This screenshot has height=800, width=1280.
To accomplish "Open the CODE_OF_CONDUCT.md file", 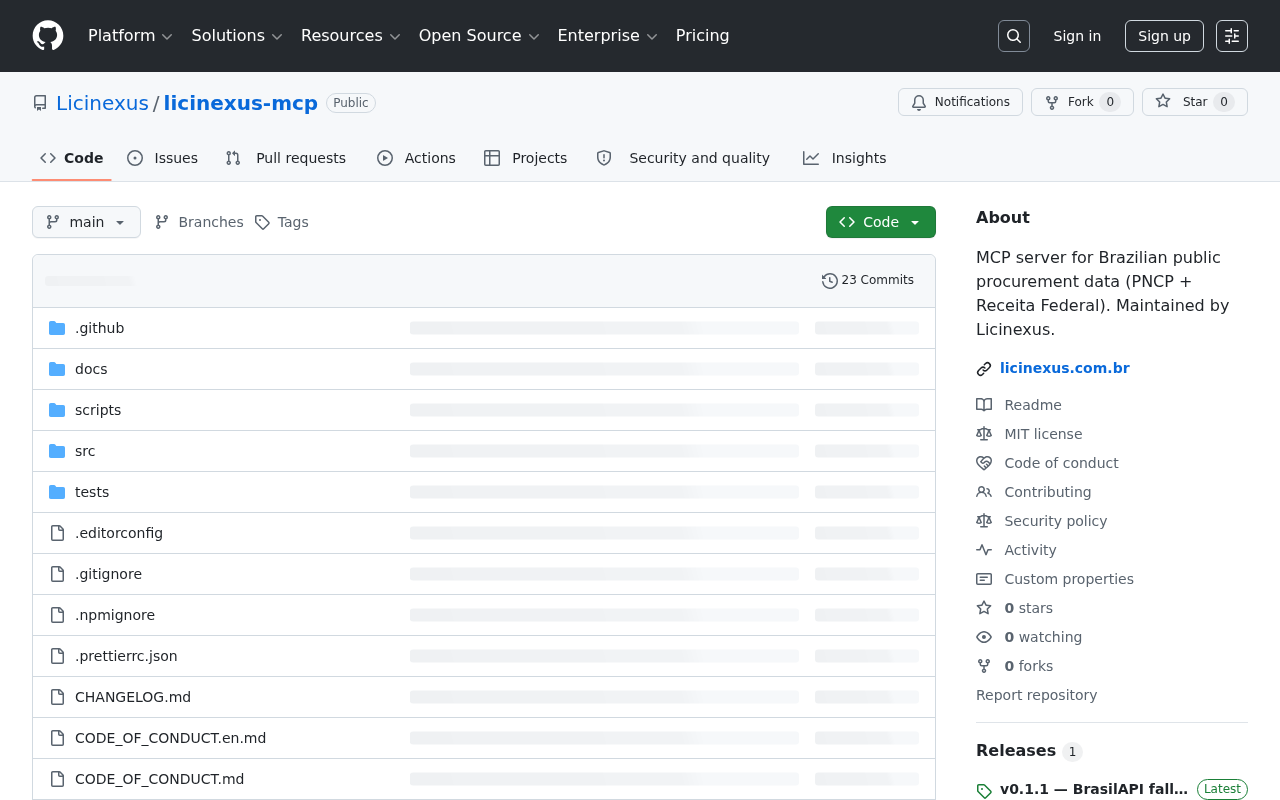I will (x=160, y=779).
